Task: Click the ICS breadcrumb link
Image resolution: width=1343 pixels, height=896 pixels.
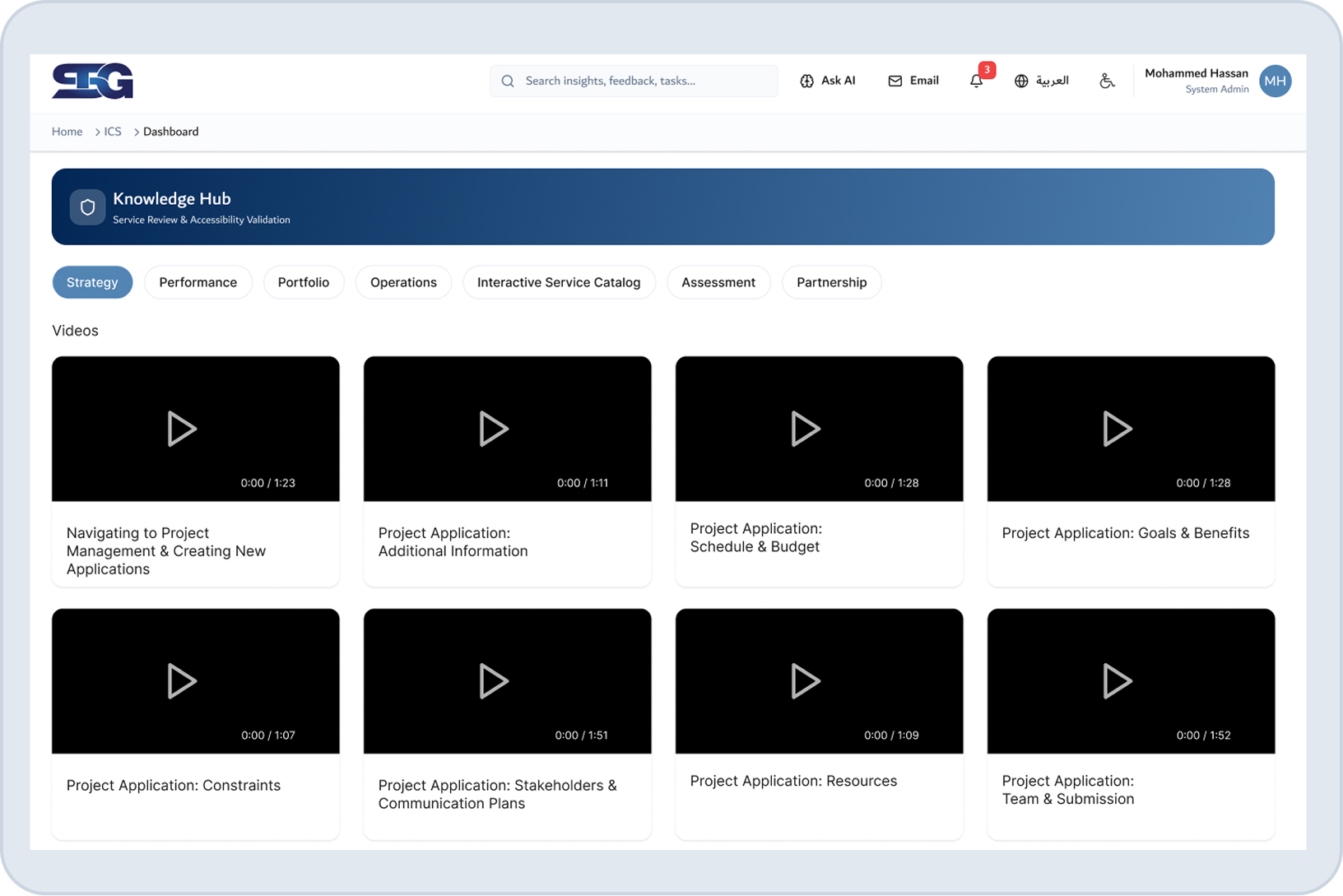Action: [112, 132]
